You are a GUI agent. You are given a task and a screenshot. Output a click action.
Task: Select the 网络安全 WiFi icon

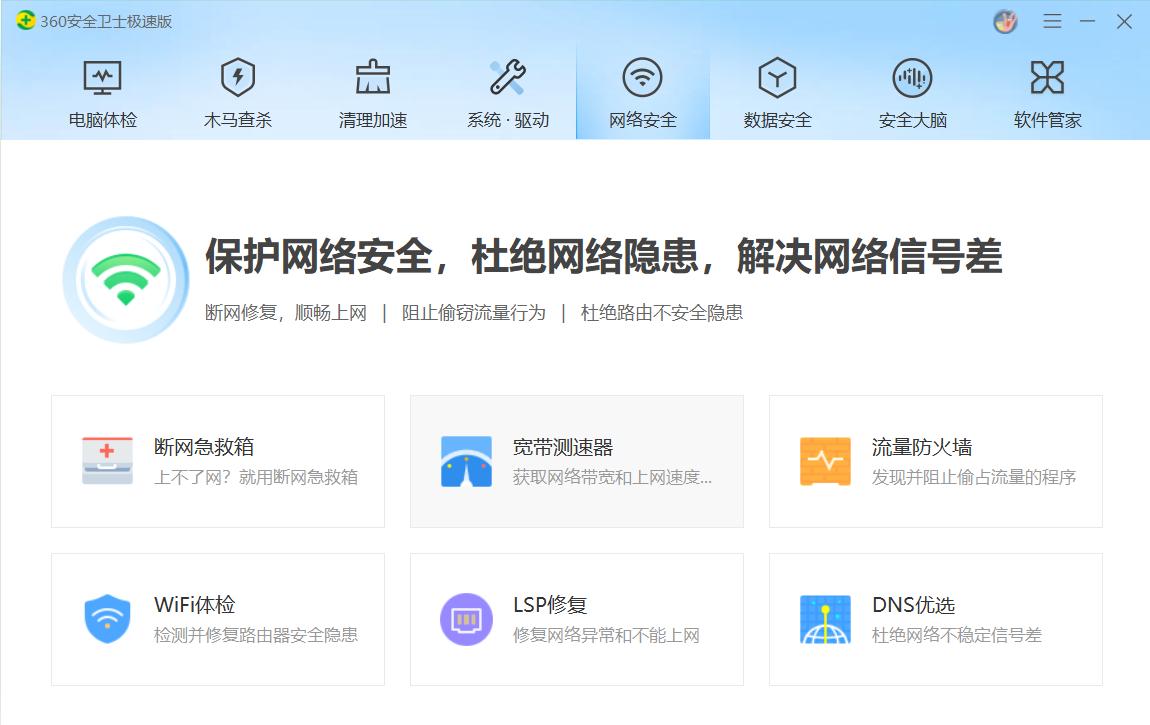pos(641,76)
